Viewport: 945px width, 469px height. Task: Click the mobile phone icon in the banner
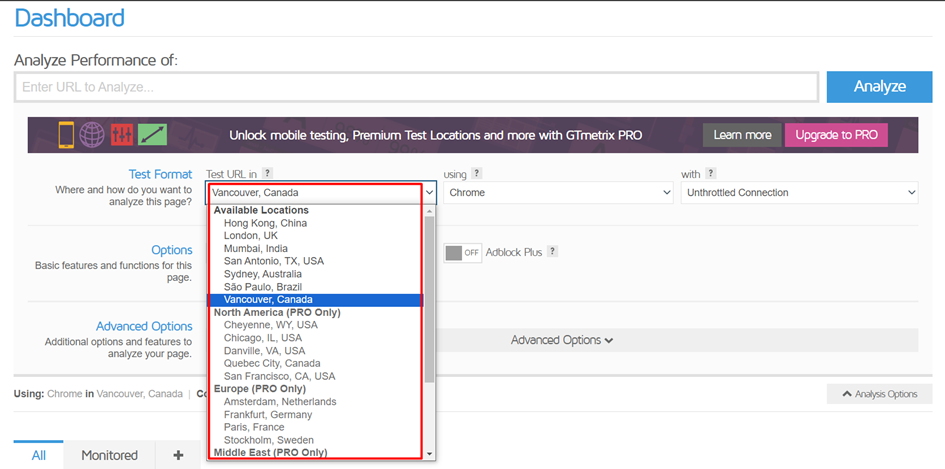tap(67, 135)
